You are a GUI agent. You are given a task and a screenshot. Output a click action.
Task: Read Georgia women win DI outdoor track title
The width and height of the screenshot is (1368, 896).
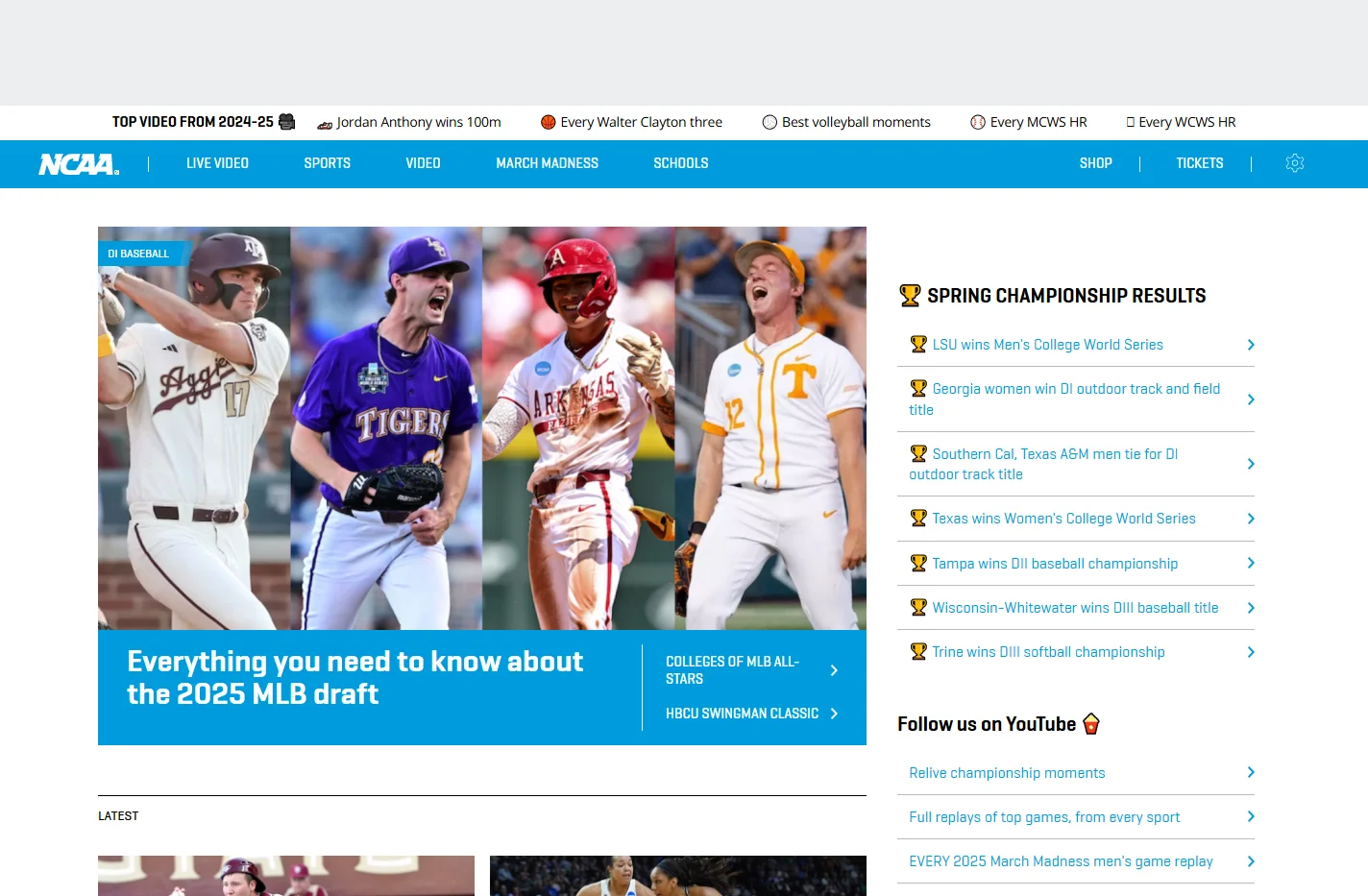pyautogui.click(x=1064, y=400)
